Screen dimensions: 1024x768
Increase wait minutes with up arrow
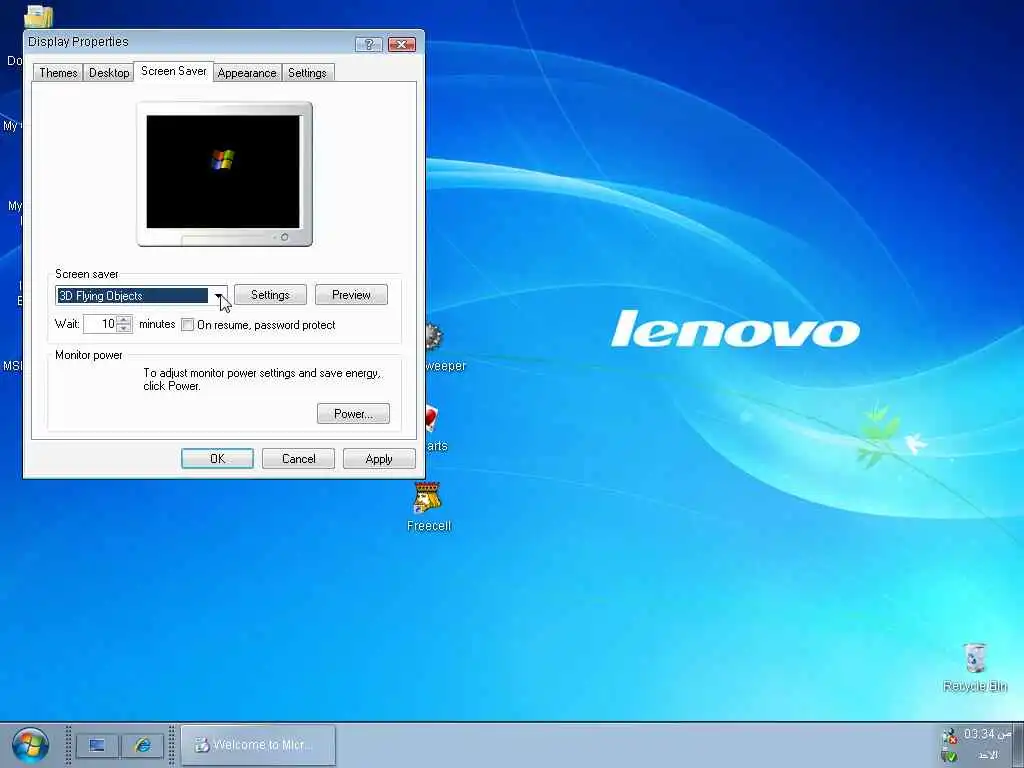point(124,319)
